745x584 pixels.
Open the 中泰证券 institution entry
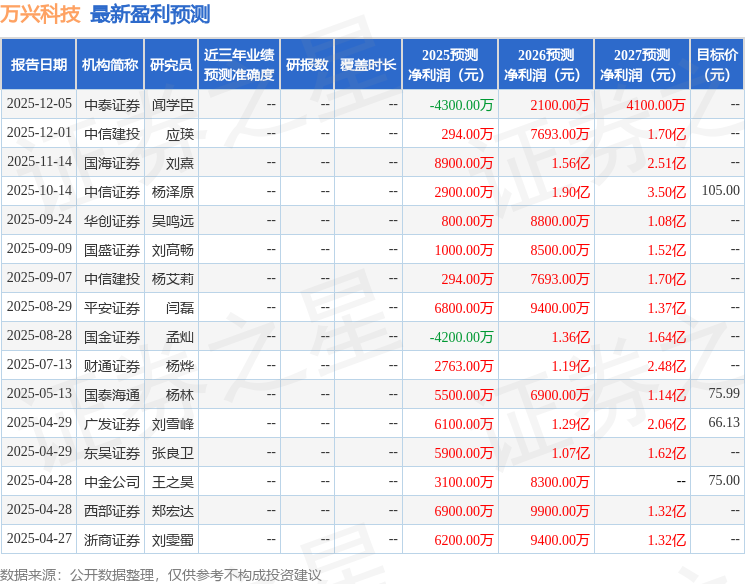pyautogui.click(x=110, y=104)
